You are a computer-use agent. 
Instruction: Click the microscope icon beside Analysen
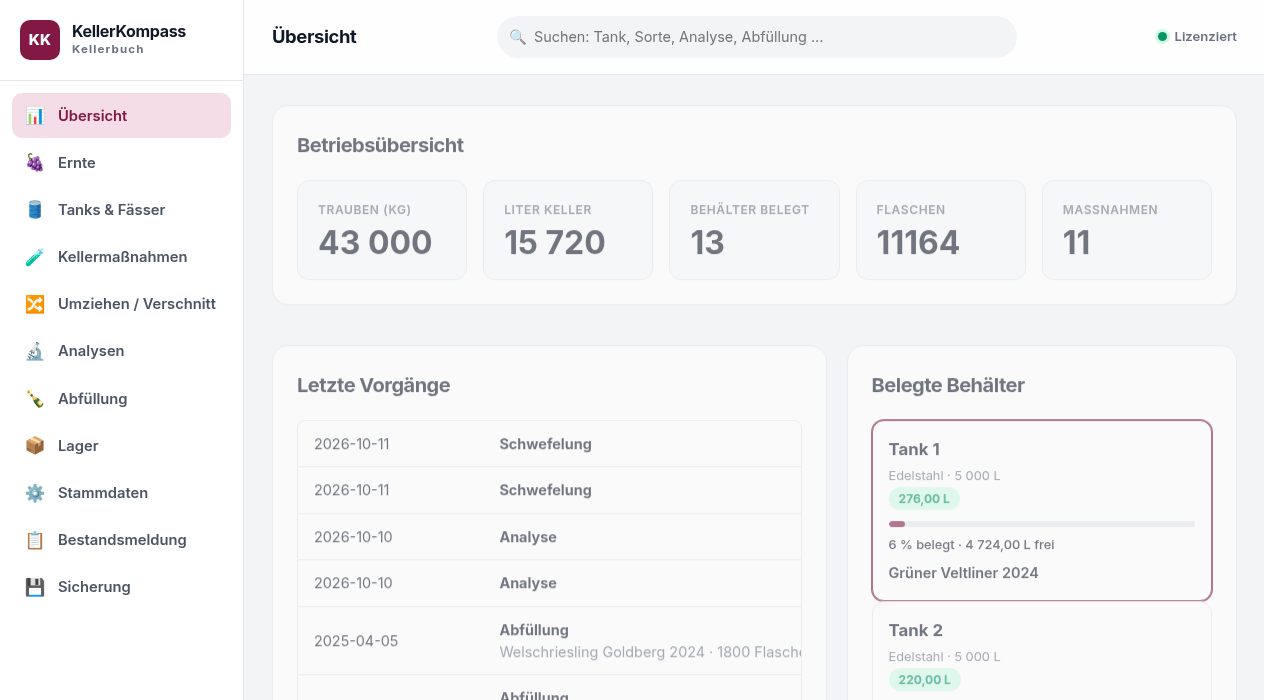(35, 351)
